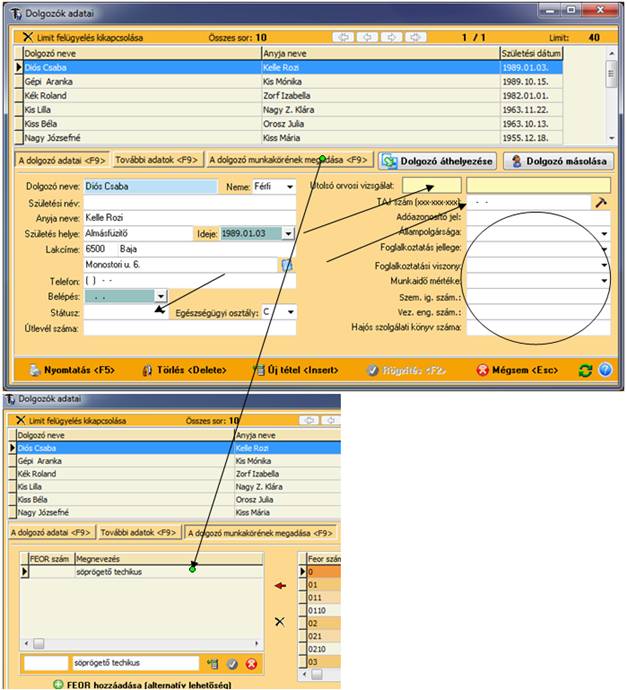Open the Belépés date dropdown
The image size is (627, 690).
[161, 297]
